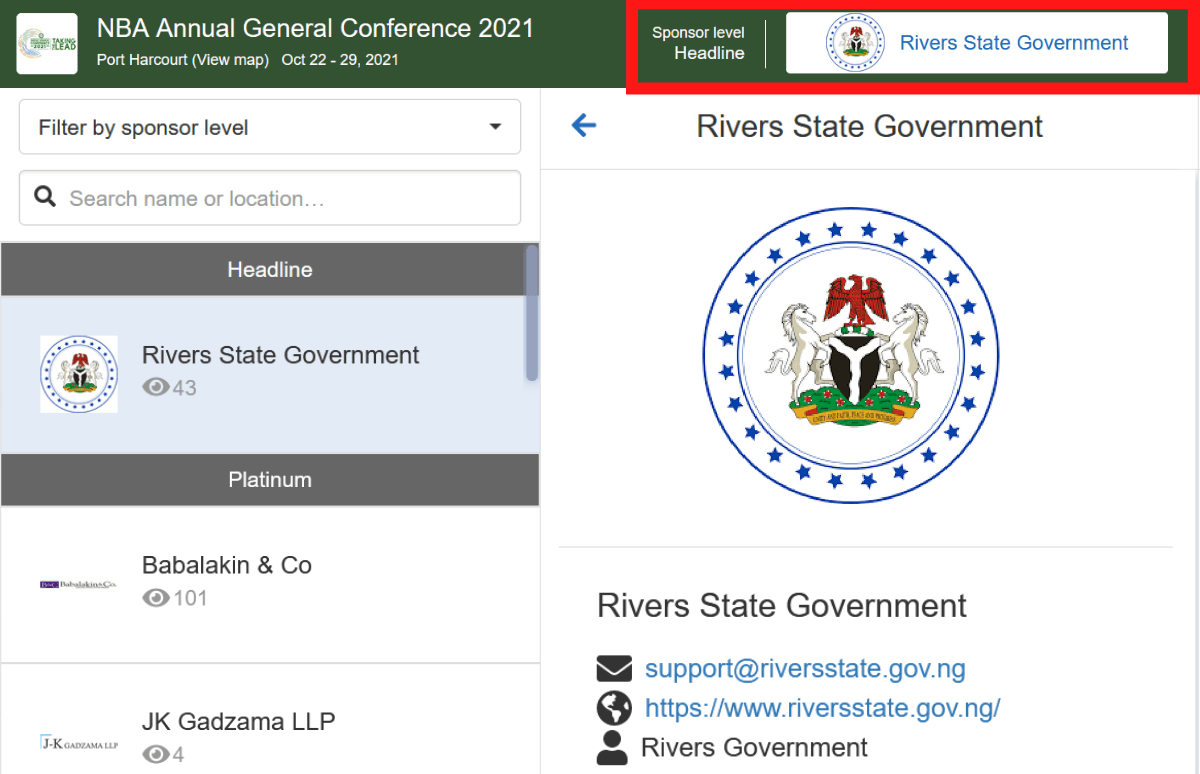
Task: Select the Headline section header
Action: (x=270, y=269)
